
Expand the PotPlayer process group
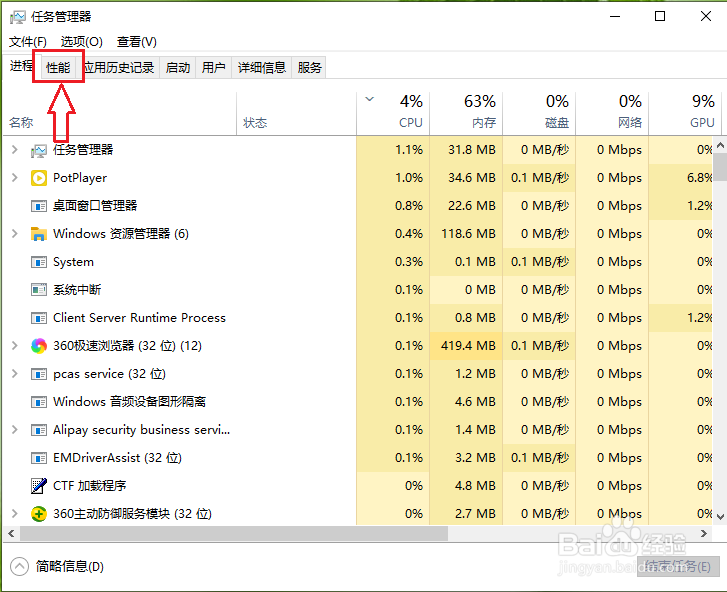(15, 178)
